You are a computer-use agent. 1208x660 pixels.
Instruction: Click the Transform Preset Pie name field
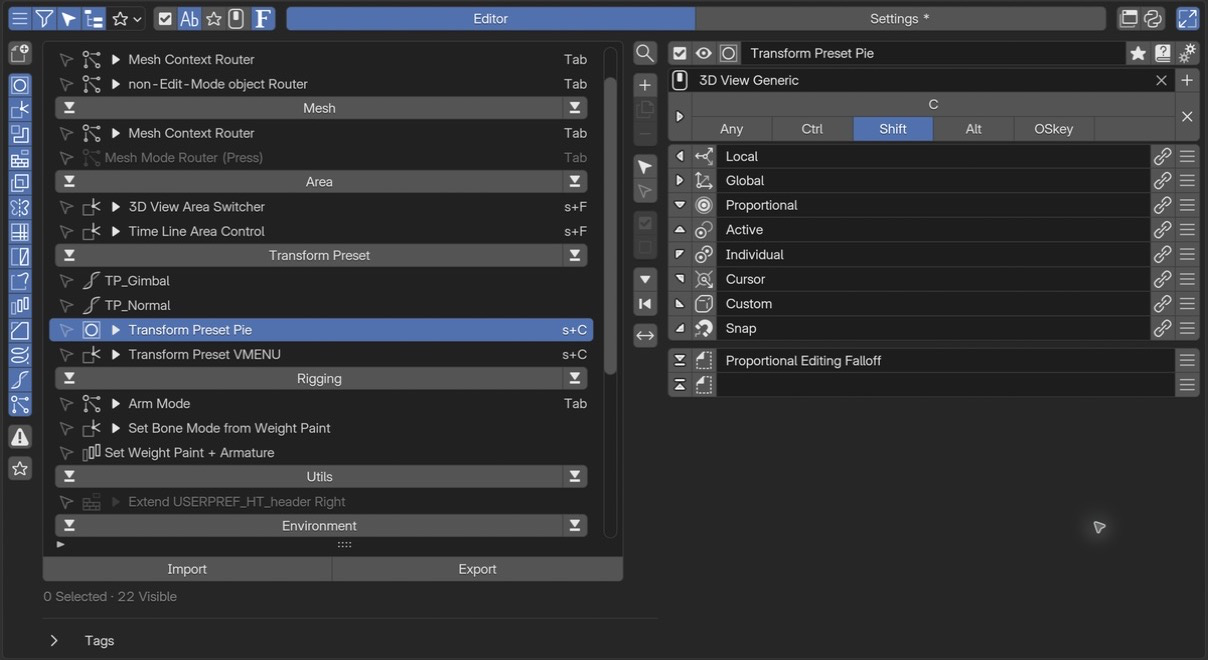(x=933, y=53)
